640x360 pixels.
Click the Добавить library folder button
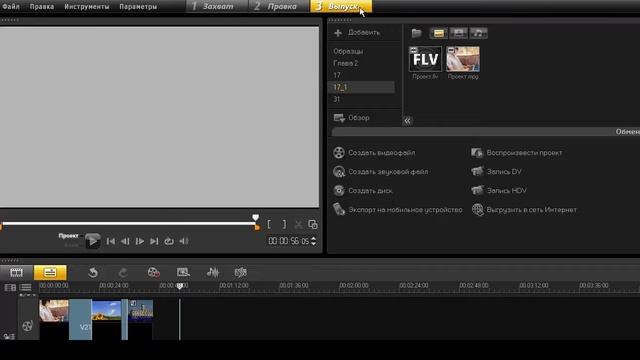pos(357,33)
